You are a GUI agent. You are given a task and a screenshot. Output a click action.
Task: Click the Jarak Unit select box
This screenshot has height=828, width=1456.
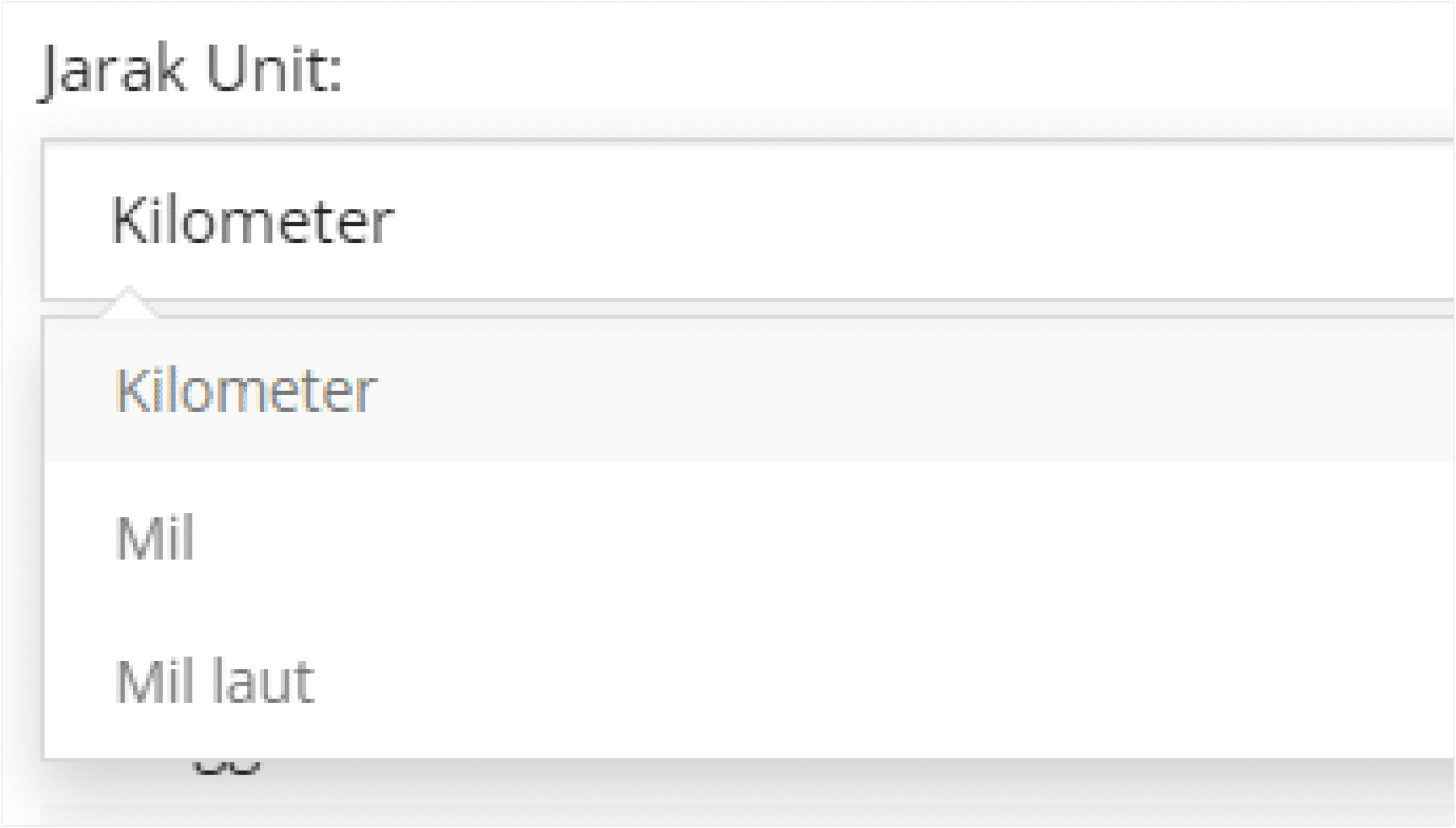pos(748,220)
